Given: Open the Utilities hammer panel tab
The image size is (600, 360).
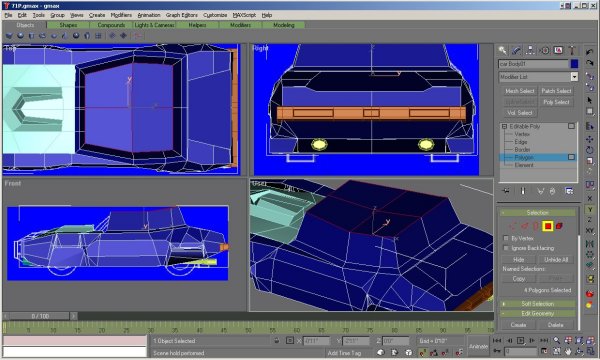Looking at the screenshot, I should tap(572, 50).
